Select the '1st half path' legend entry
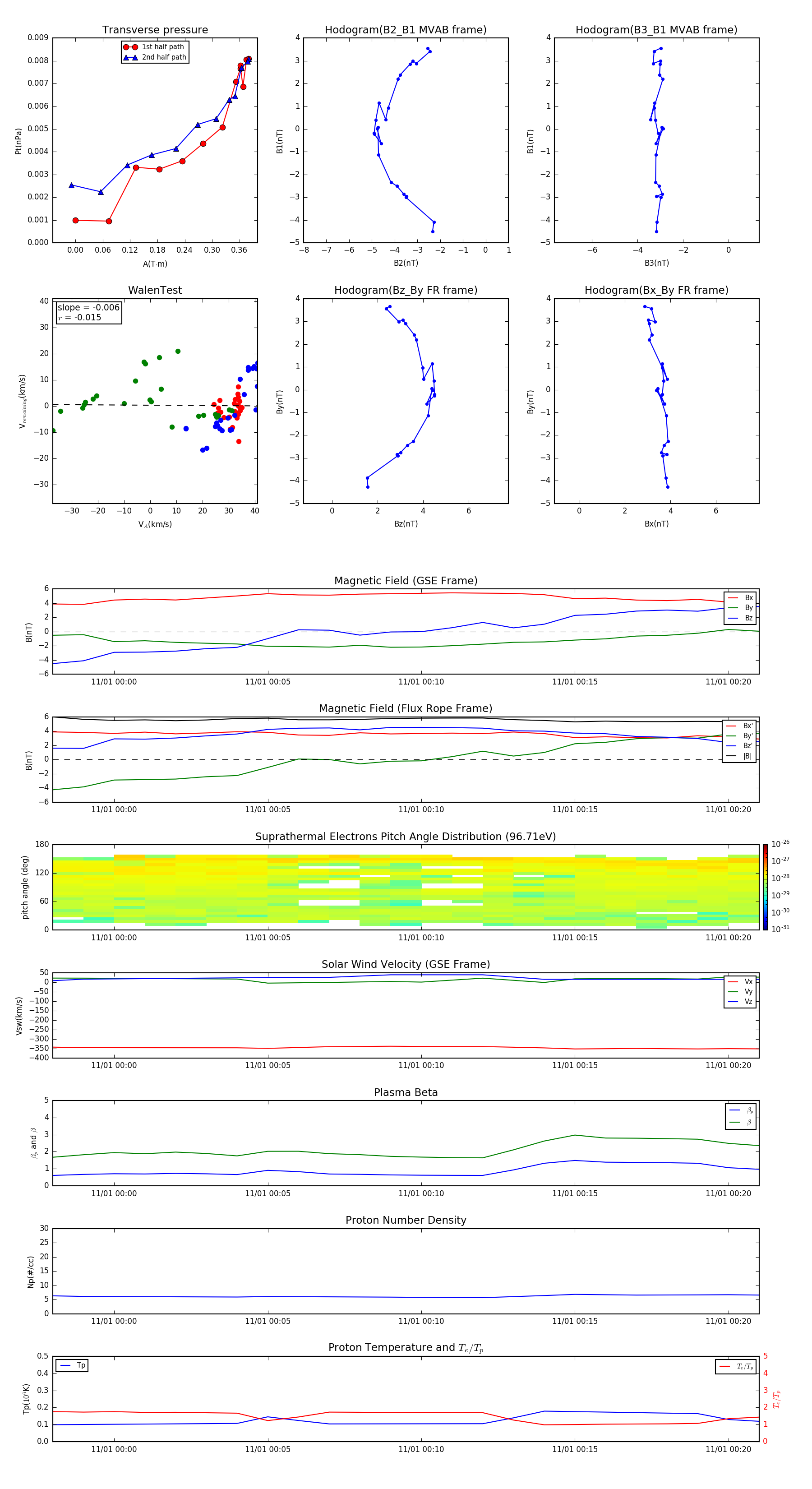 tap(154, 47)
